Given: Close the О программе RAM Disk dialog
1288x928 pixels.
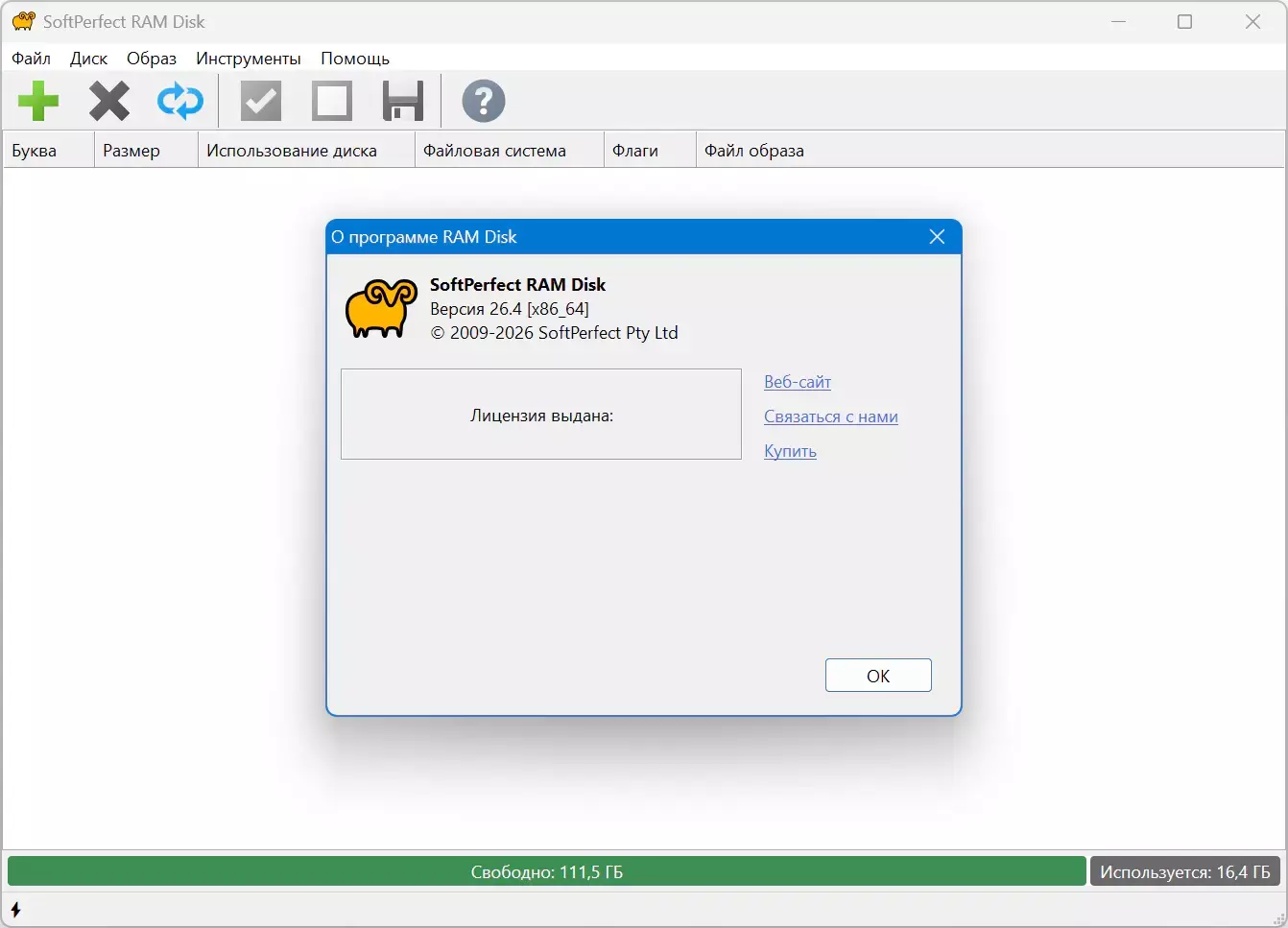Looking at the screenshot, I should click(937, 237).
